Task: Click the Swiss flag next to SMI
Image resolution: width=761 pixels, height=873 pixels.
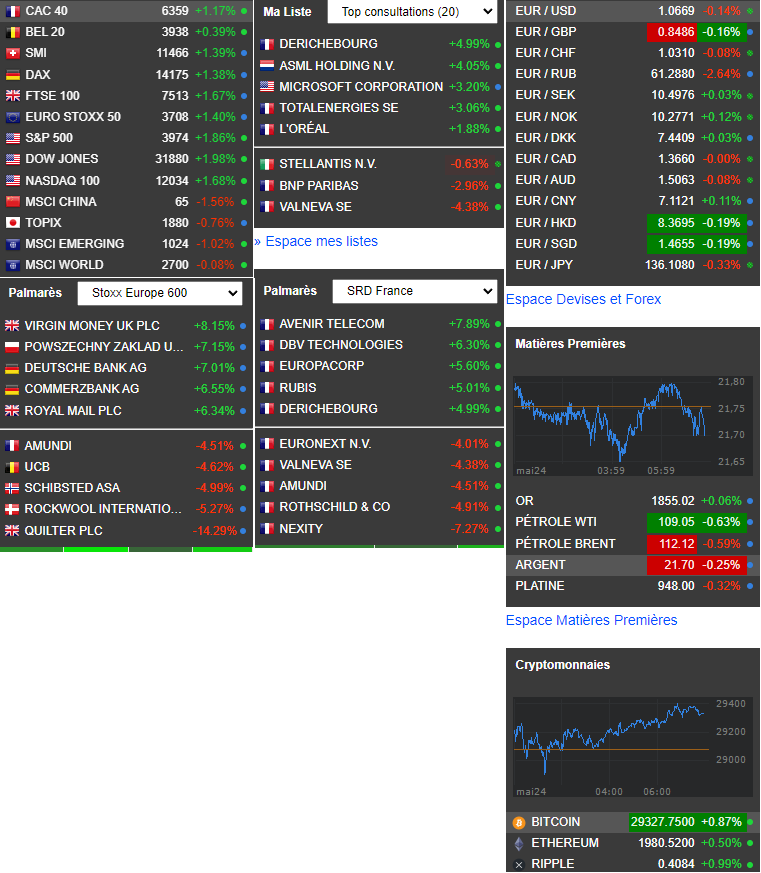Action: coord(13,53)
